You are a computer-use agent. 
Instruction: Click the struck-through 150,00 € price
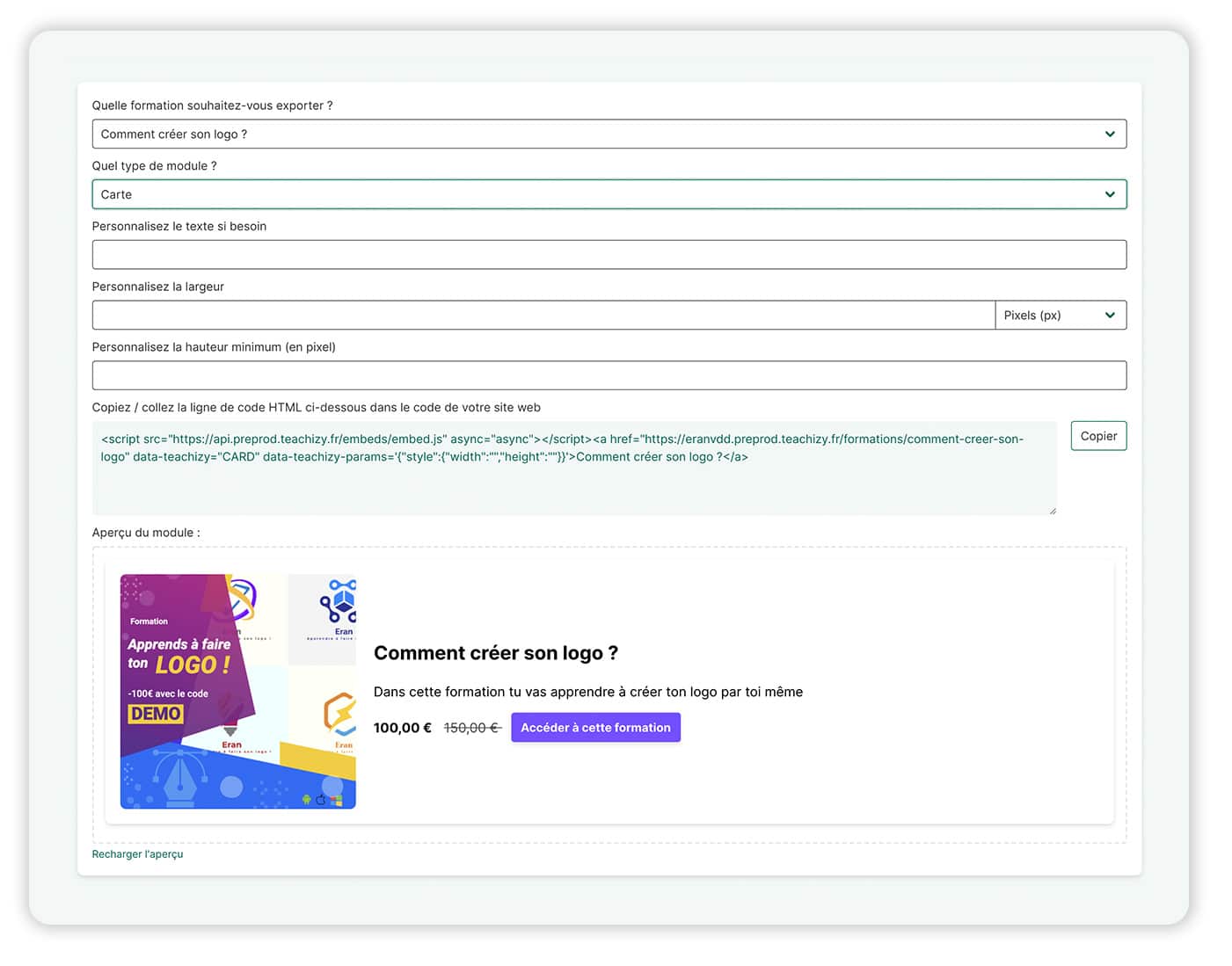click(472, 728)
